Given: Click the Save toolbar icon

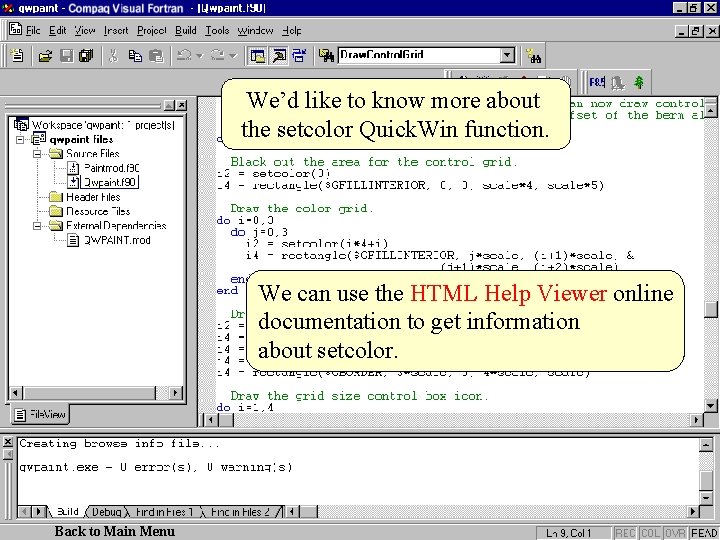Looking at the screenshot, I should click(67, 56).
